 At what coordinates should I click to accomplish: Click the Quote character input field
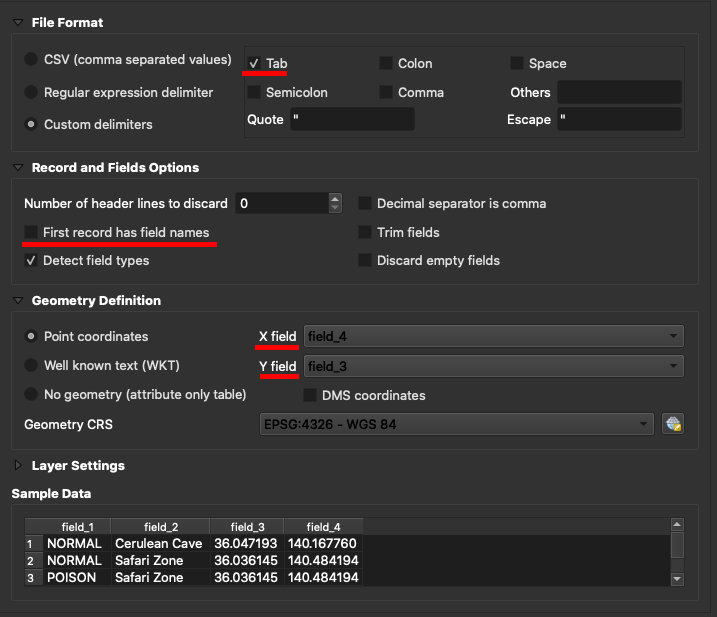click(352, 119)
